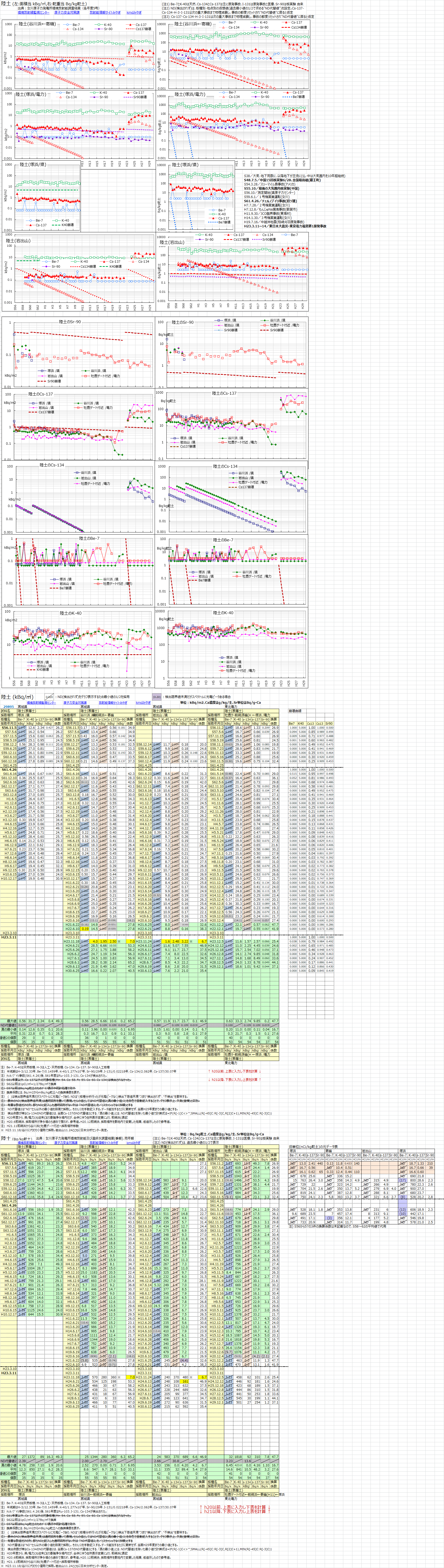Select the kBq/m2 陸土のCs-137 chart title
Screen dimensions: 444x1568
click(41, 394)
